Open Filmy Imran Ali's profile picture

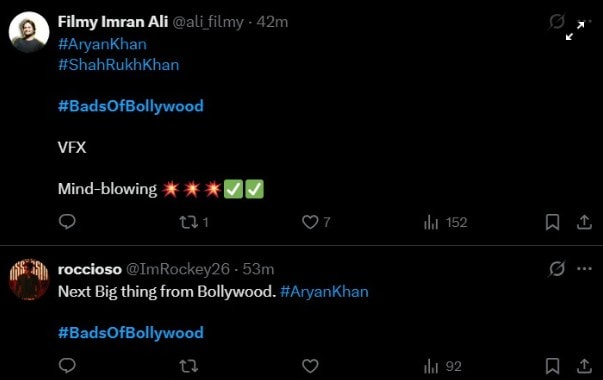[29, 32]
